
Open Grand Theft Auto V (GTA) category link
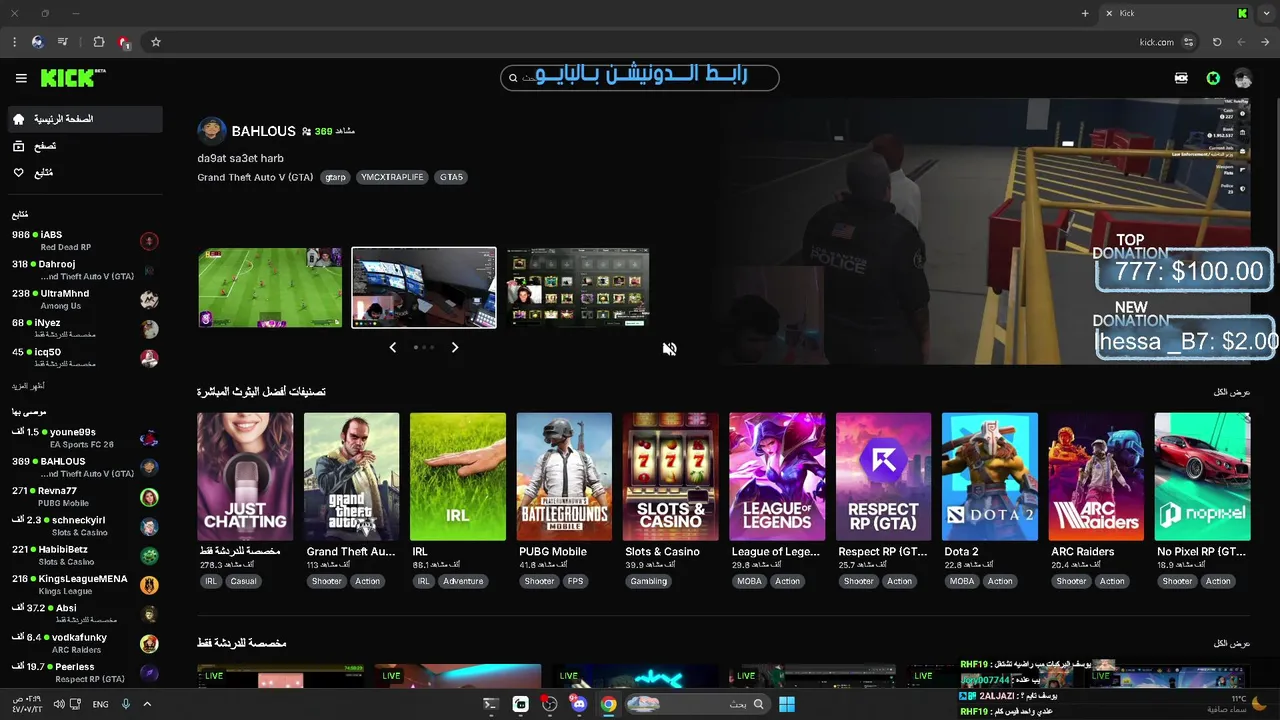255,177
